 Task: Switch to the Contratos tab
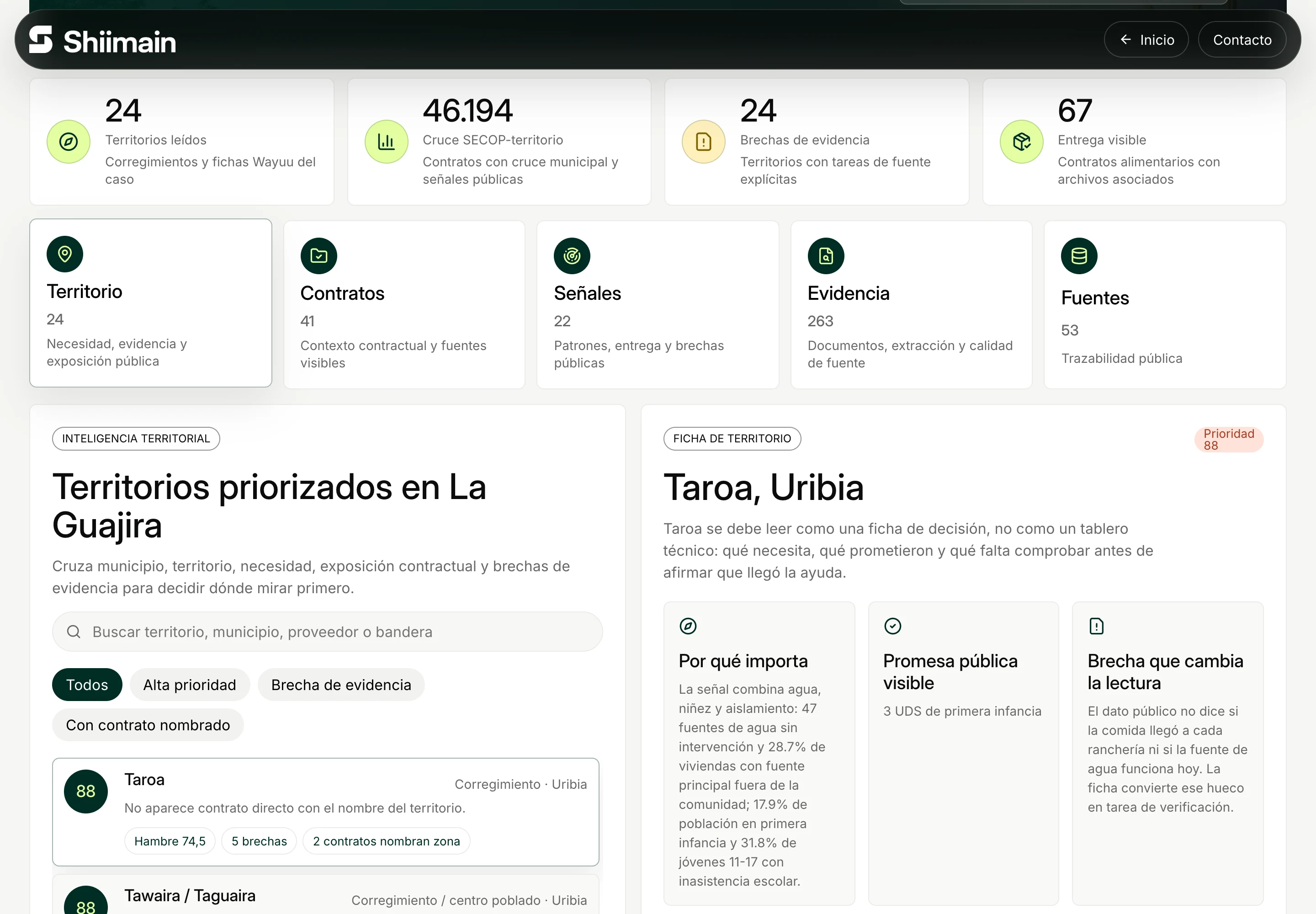click(404, 305)
